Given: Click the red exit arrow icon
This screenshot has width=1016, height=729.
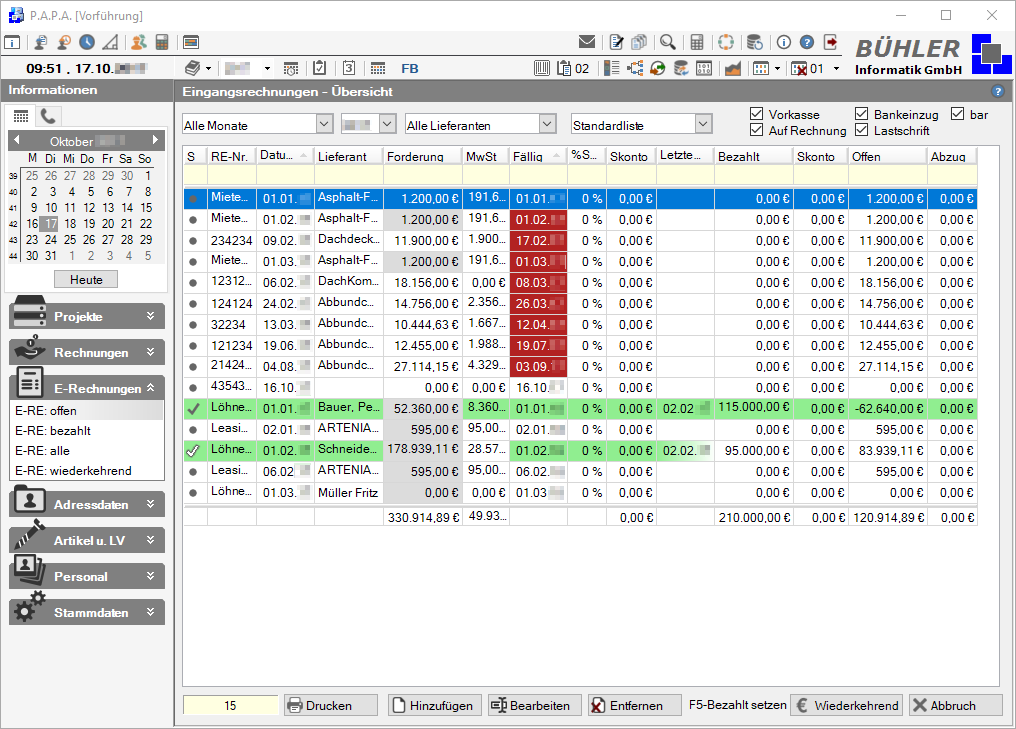Looking at the screenshot, I should pyautogui.click(x=831, y=42).
